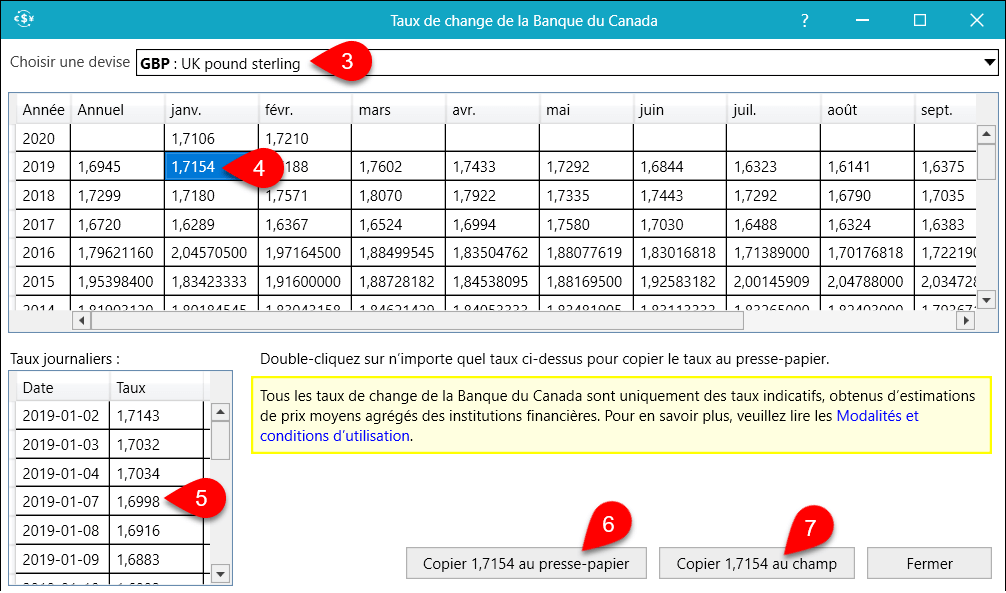The width and height of the screenshot is (1006, 593).
Task: Select the 2018 annual rate 1,7299
Action: tap(117, 196)
